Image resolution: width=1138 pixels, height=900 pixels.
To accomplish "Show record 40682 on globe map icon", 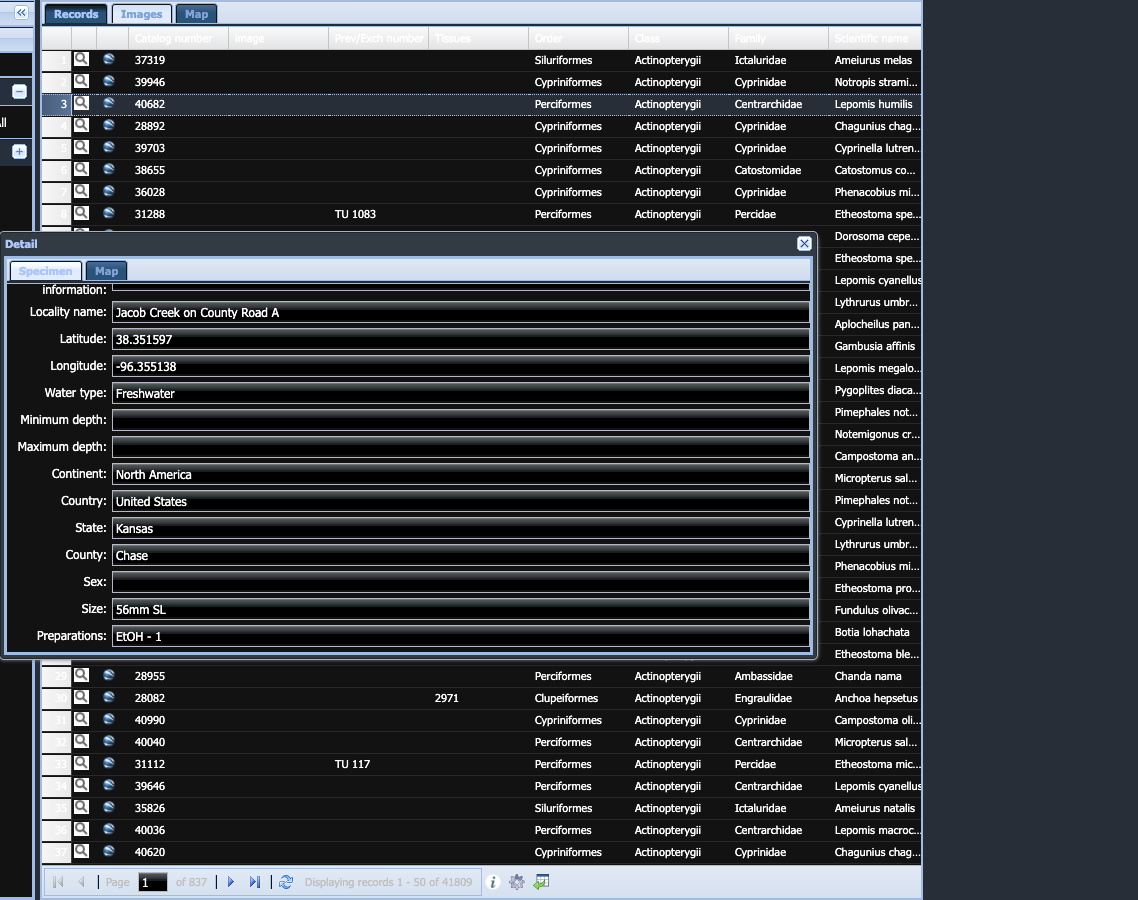I will pos(109,103).
